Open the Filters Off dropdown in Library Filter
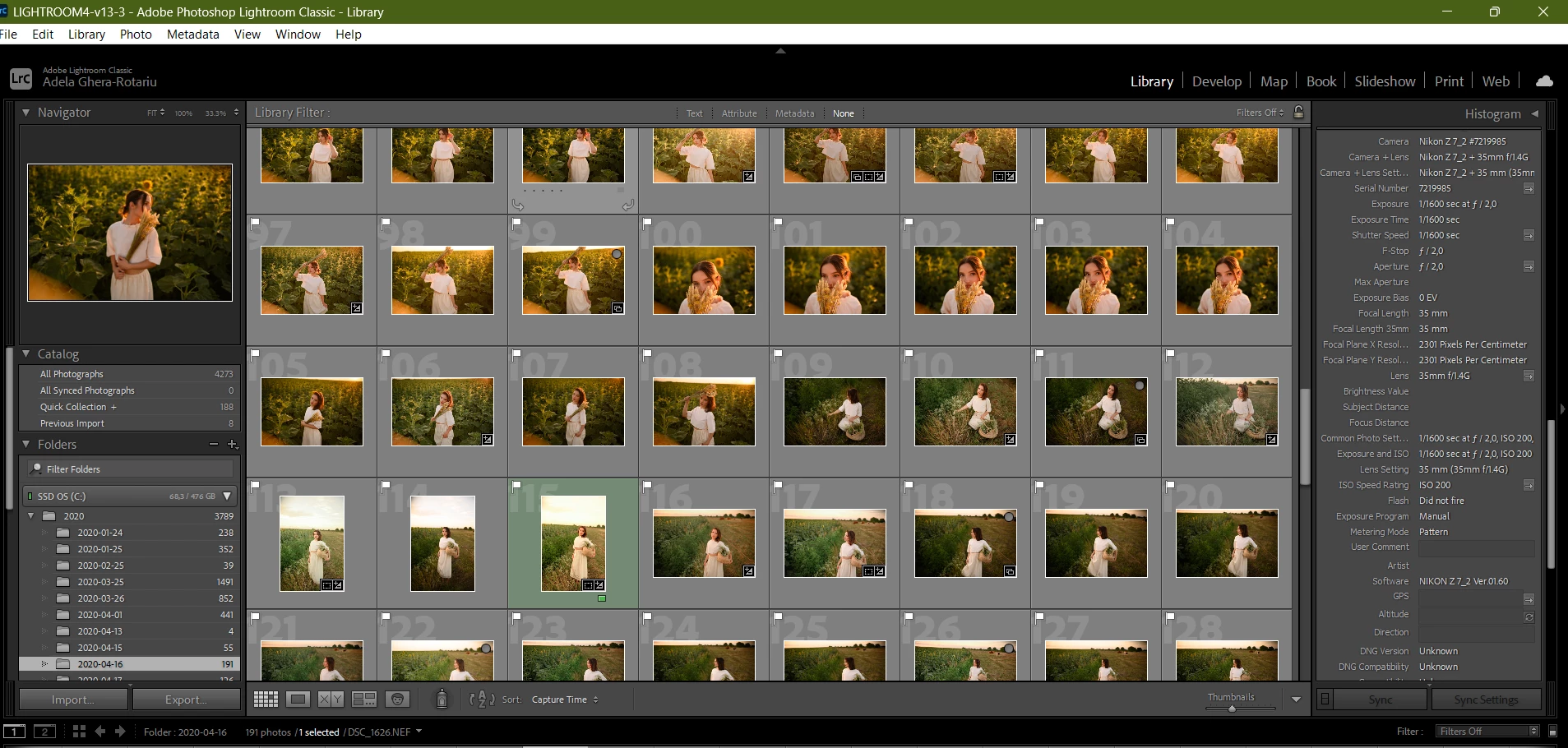Image resolution: width=1568 pixels, height=748 pixels. [x=1260, y=113]
